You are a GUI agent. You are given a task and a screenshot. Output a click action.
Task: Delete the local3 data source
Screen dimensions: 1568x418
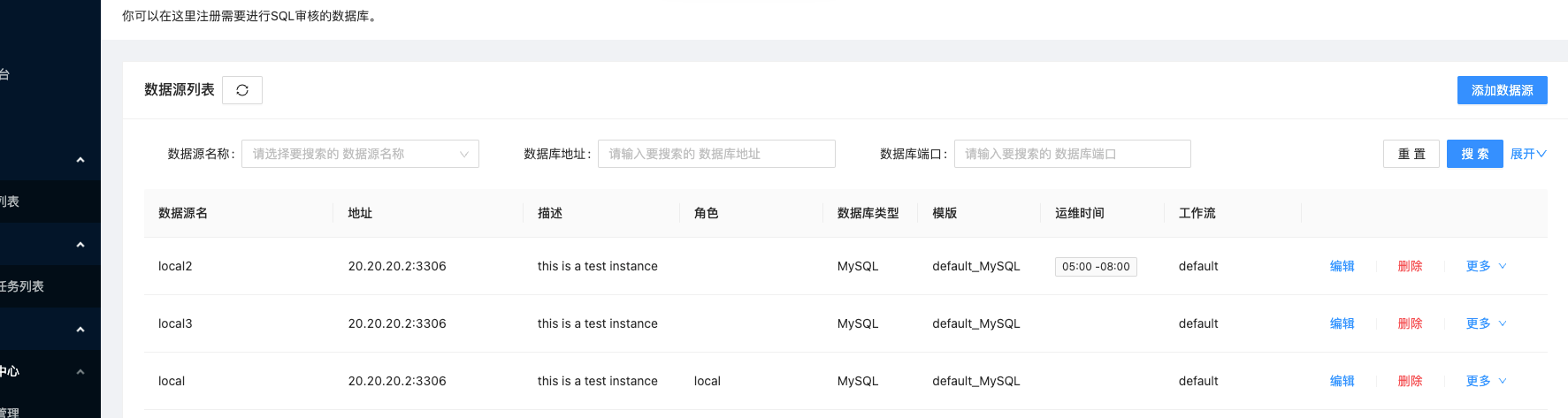(1410, 323)
